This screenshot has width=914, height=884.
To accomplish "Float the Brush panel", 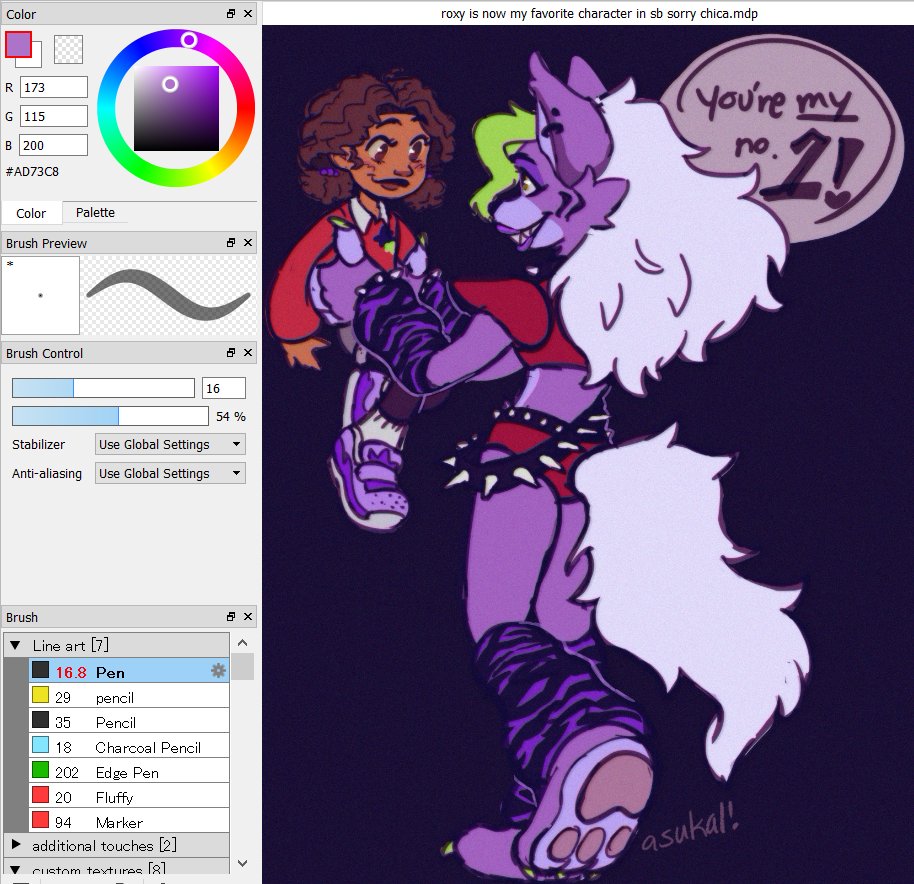I will 231,617.
